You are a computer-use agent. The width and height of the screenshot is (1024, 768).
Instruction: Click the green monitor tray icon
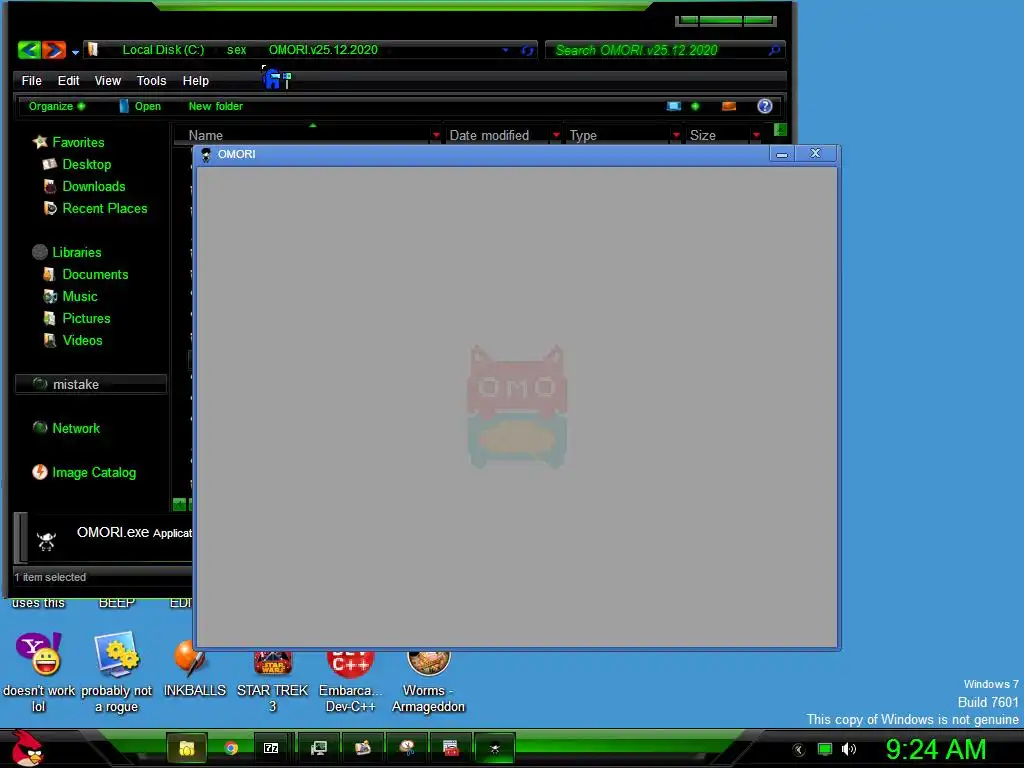[825, 750]
